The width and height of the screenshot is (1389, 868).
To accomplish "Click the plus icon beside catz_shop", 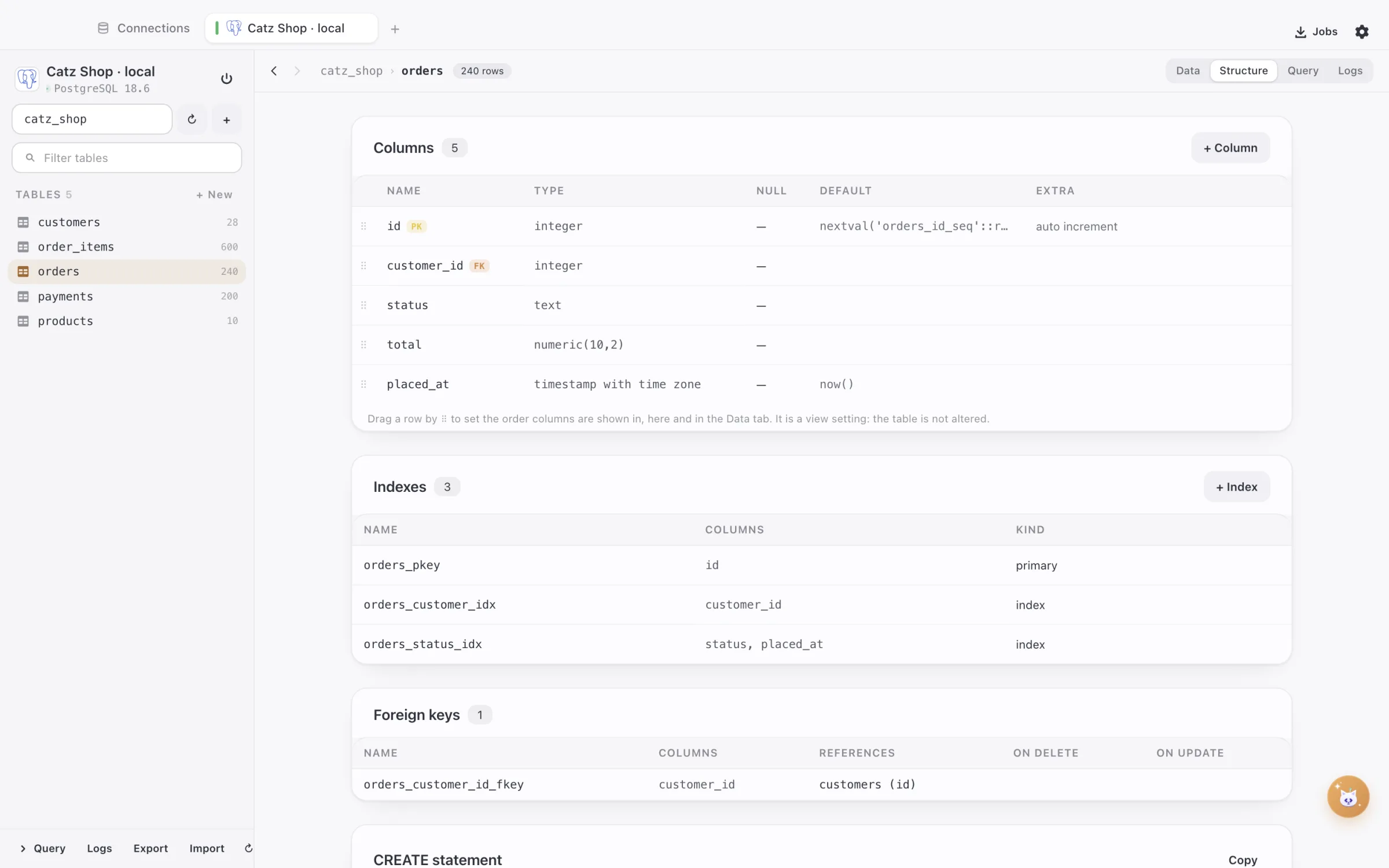I will (x=226, y=119).
